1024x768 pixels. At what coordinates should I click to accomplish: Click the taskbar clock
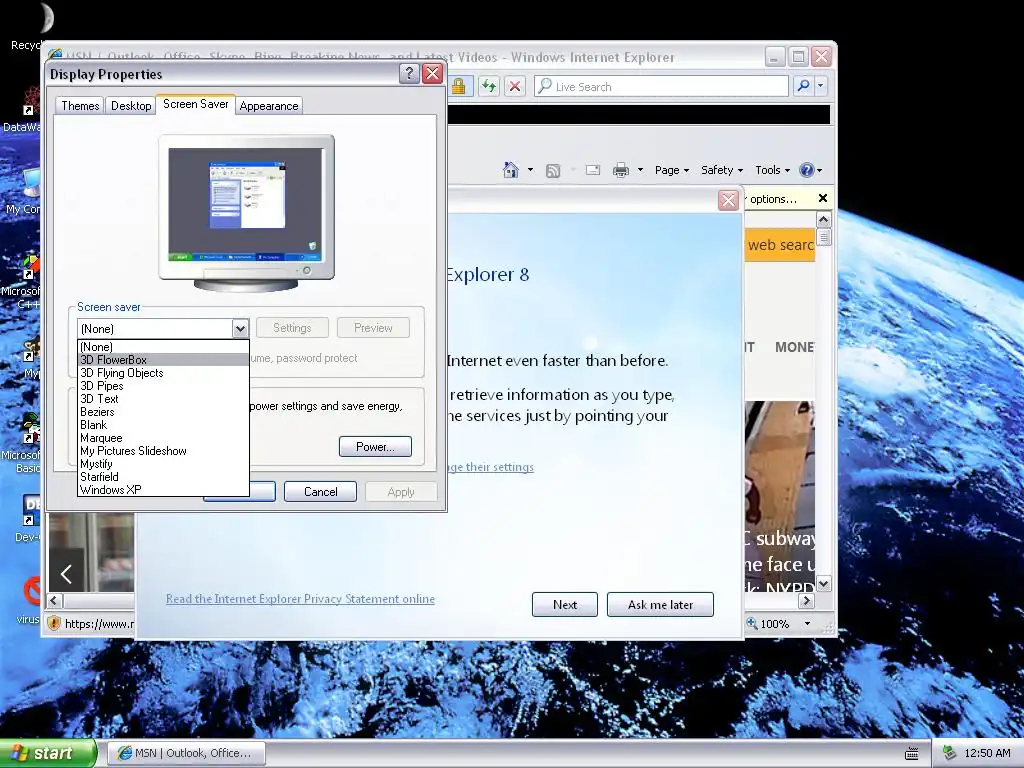pos(987,753)
